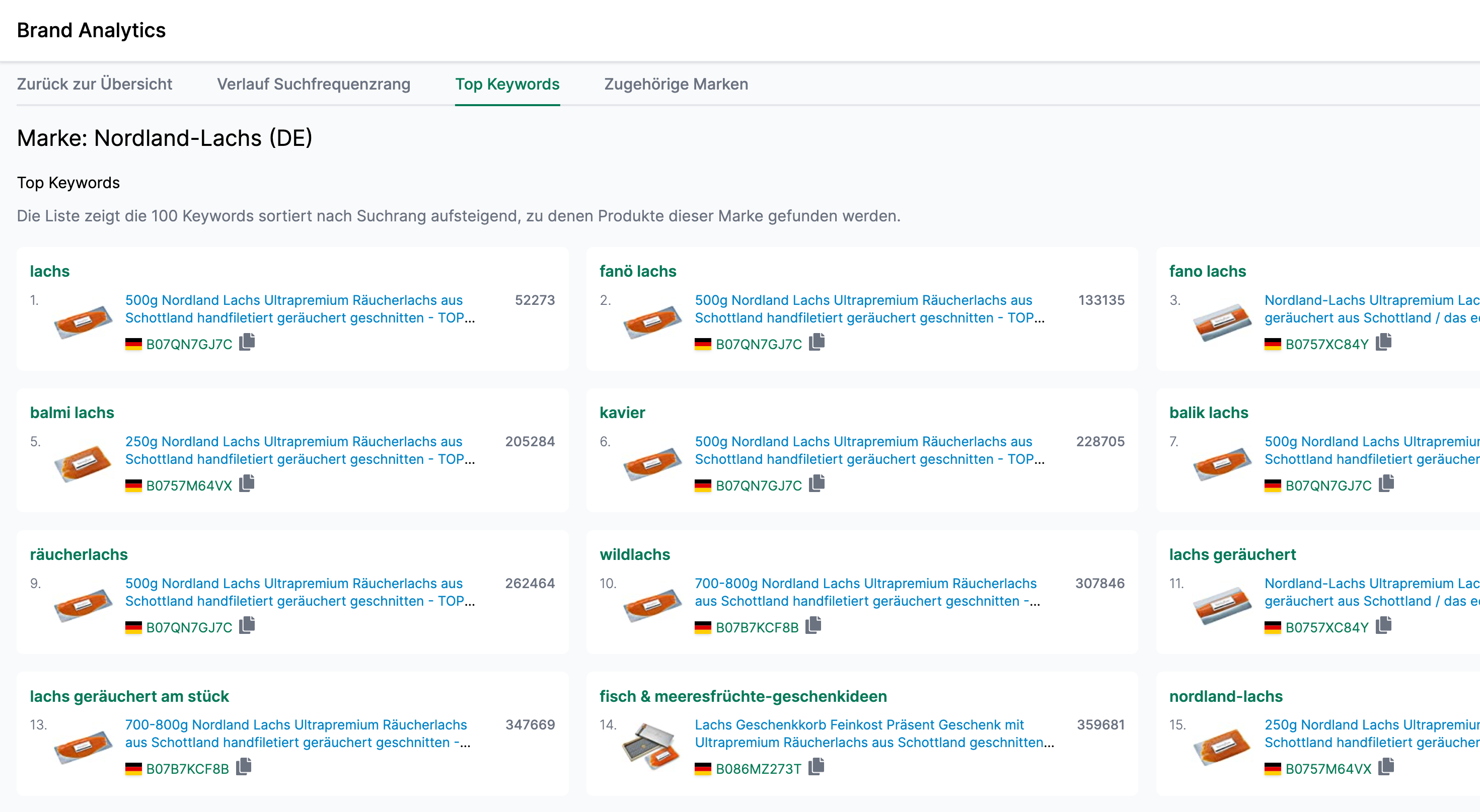This screenshot has width=1480, height=812.
Task: Go to Zurück zur Übersicht tab
Action: (94, 84)
